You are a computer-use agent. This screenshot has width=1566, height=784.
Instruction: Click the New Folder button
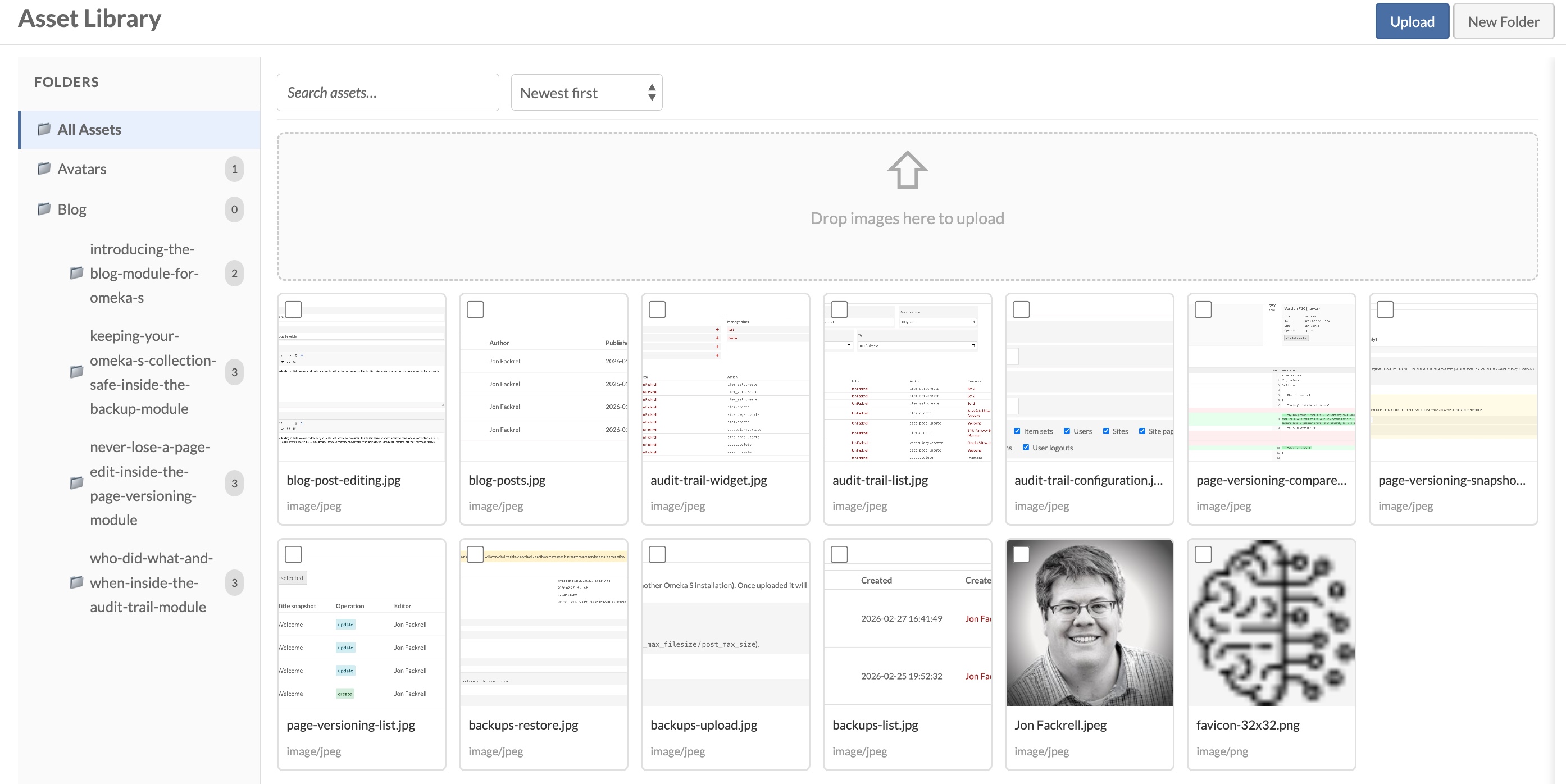(1503, 22)
